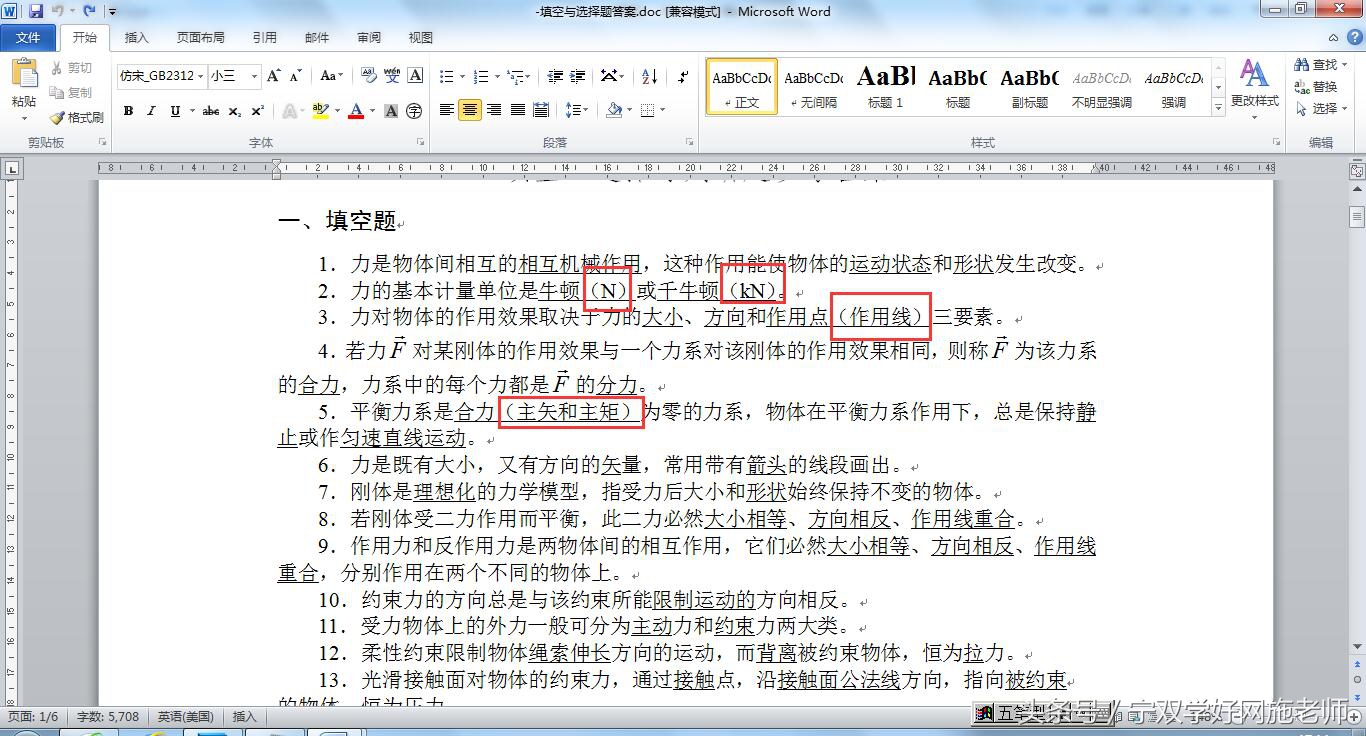The width and height of the screenshot is (1366, 736).
Task: Click the Show/Hide paragraph marks icon
Action: pyautogui.click(x=683, y=76)
